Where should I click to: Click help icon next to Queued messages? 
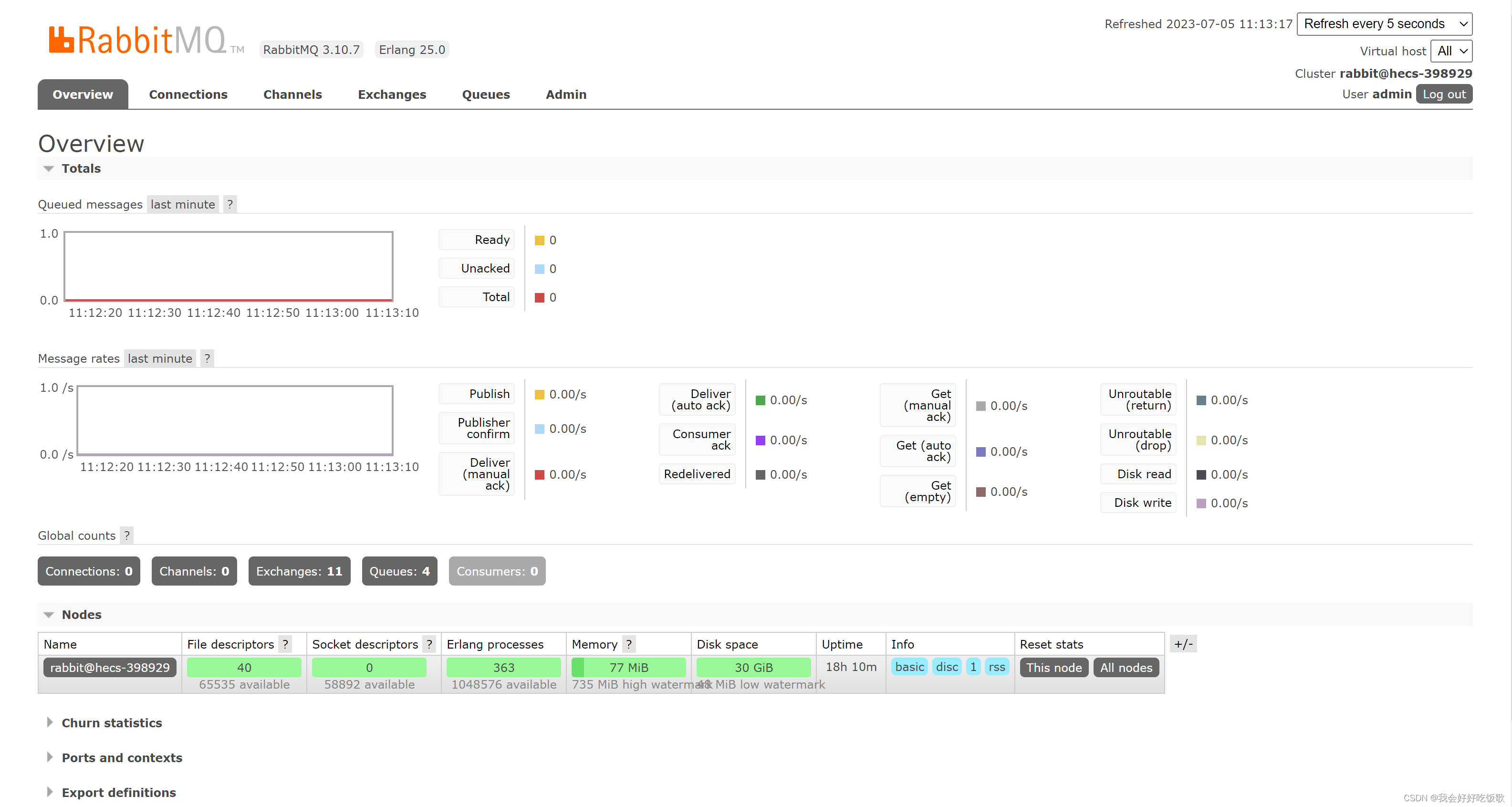click(230, 204)
